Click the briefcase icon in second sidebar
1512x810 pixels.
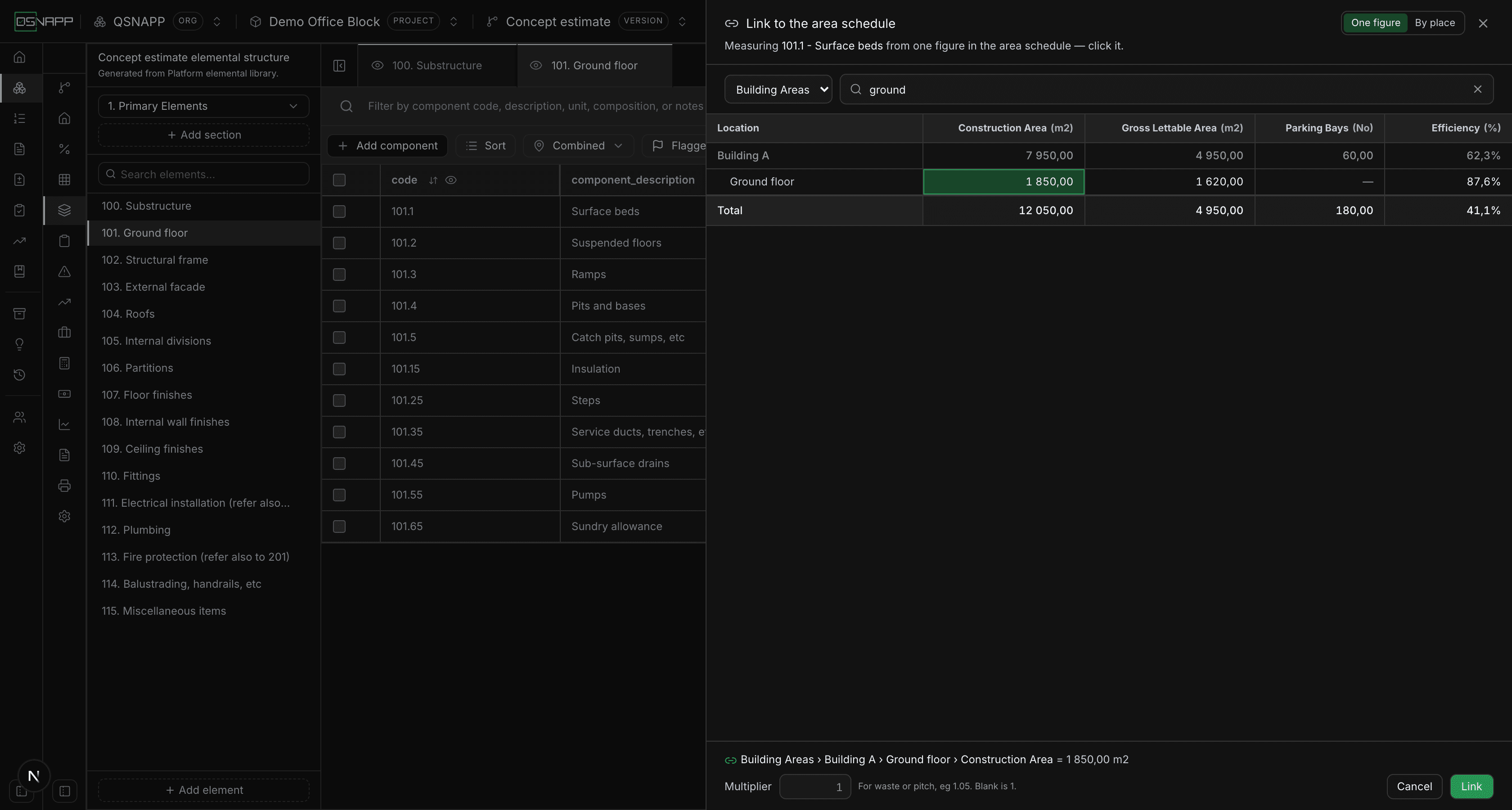tap(64, 332)
